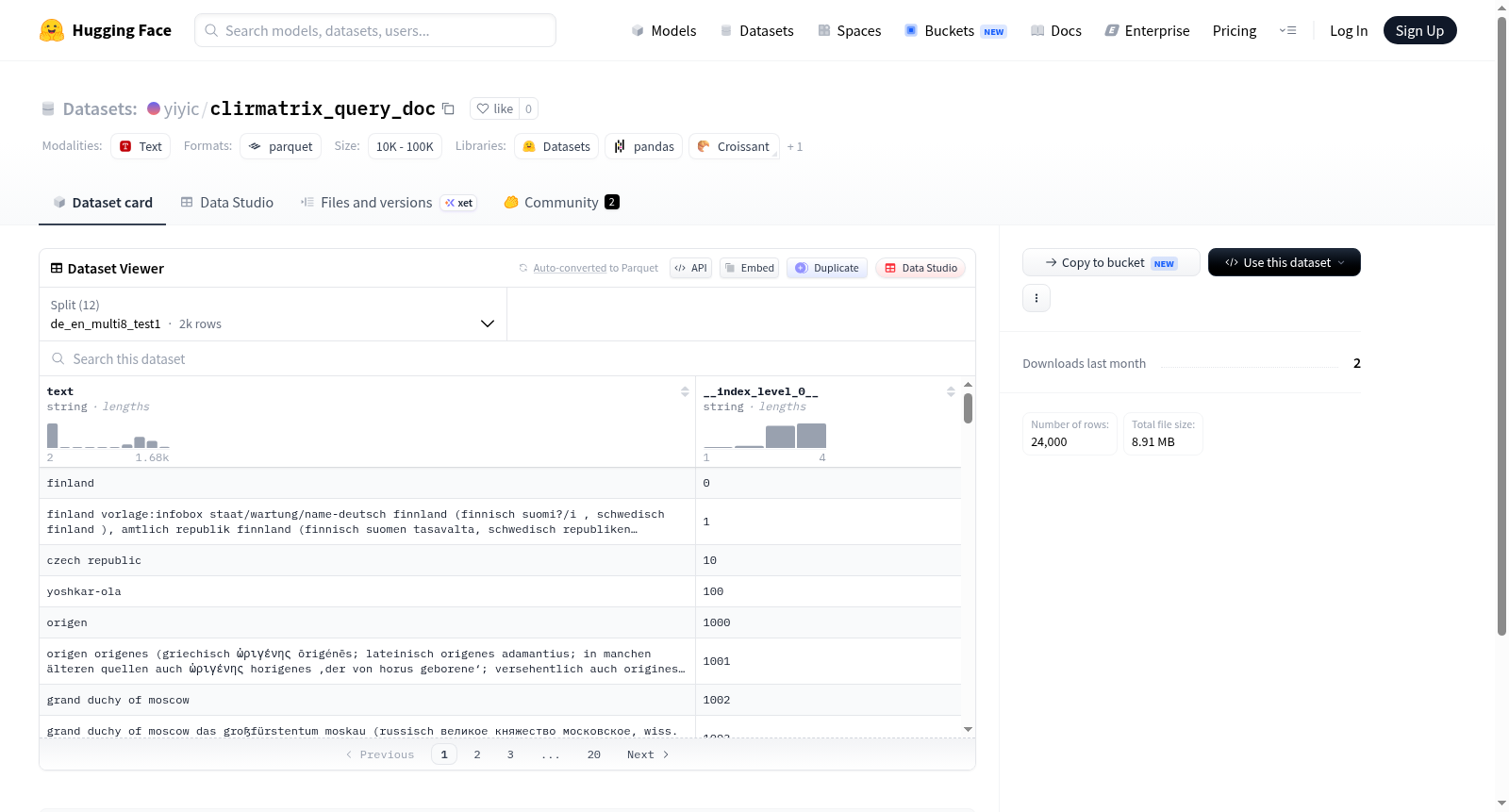Open Models in the top navigation

[664, 30]
